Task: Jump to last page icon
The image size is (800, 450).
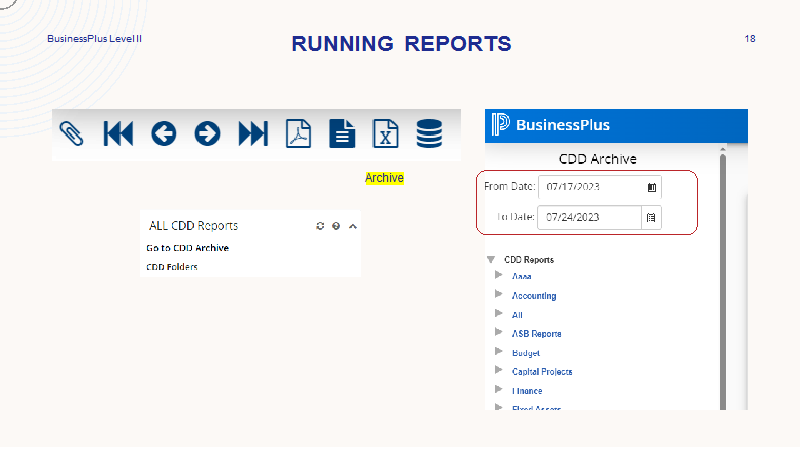Action: point(253,134)
